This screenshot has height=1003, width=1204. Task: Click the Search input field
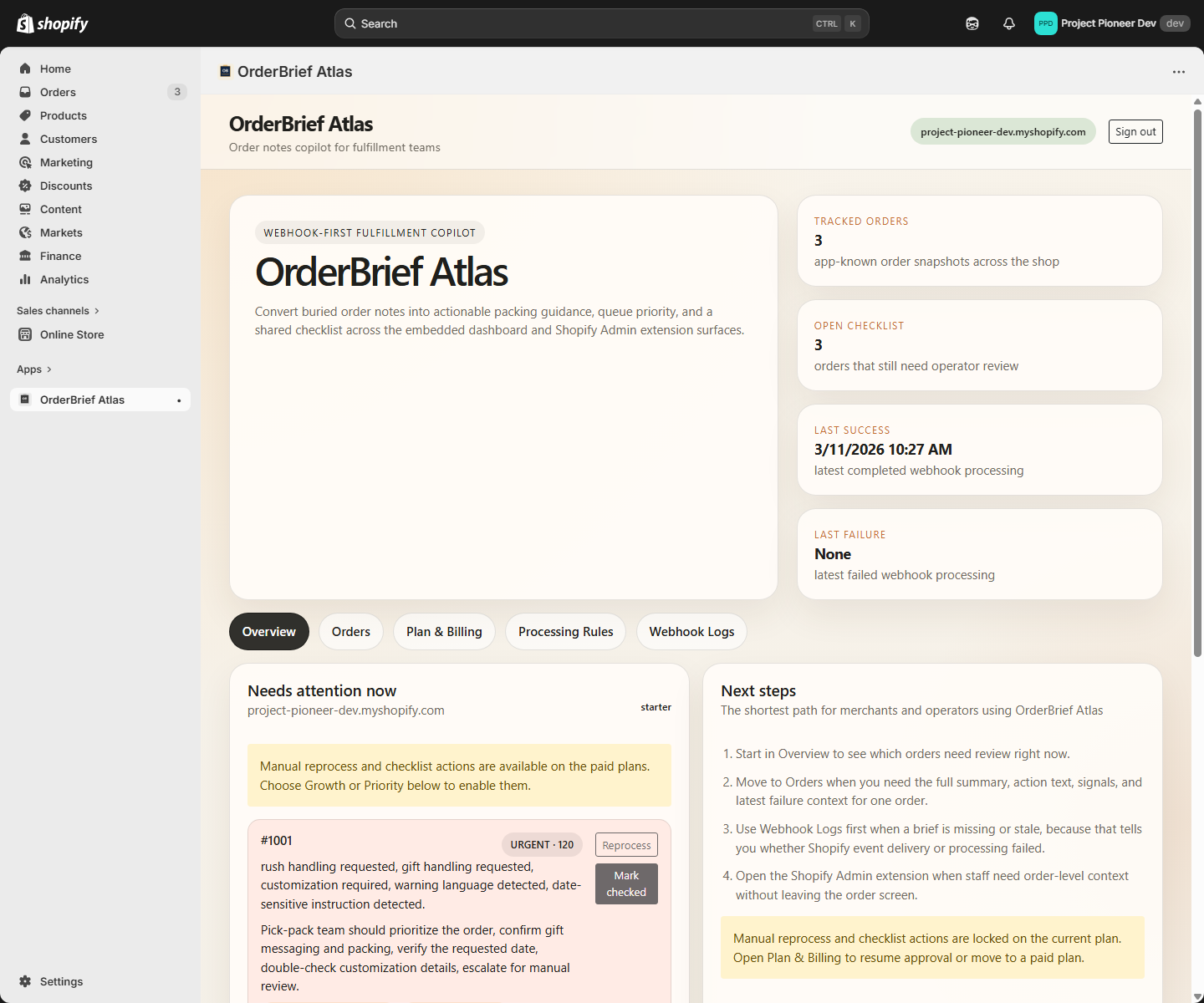(602, 23)
